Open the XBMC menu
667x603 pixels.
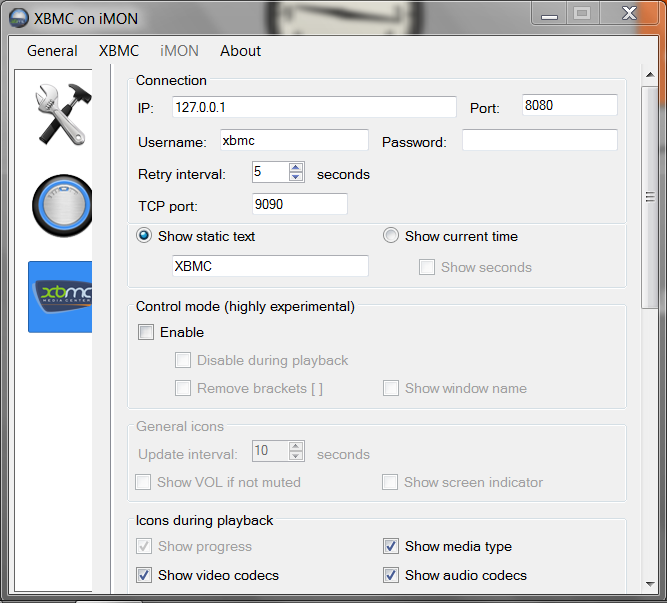(119, 51)
